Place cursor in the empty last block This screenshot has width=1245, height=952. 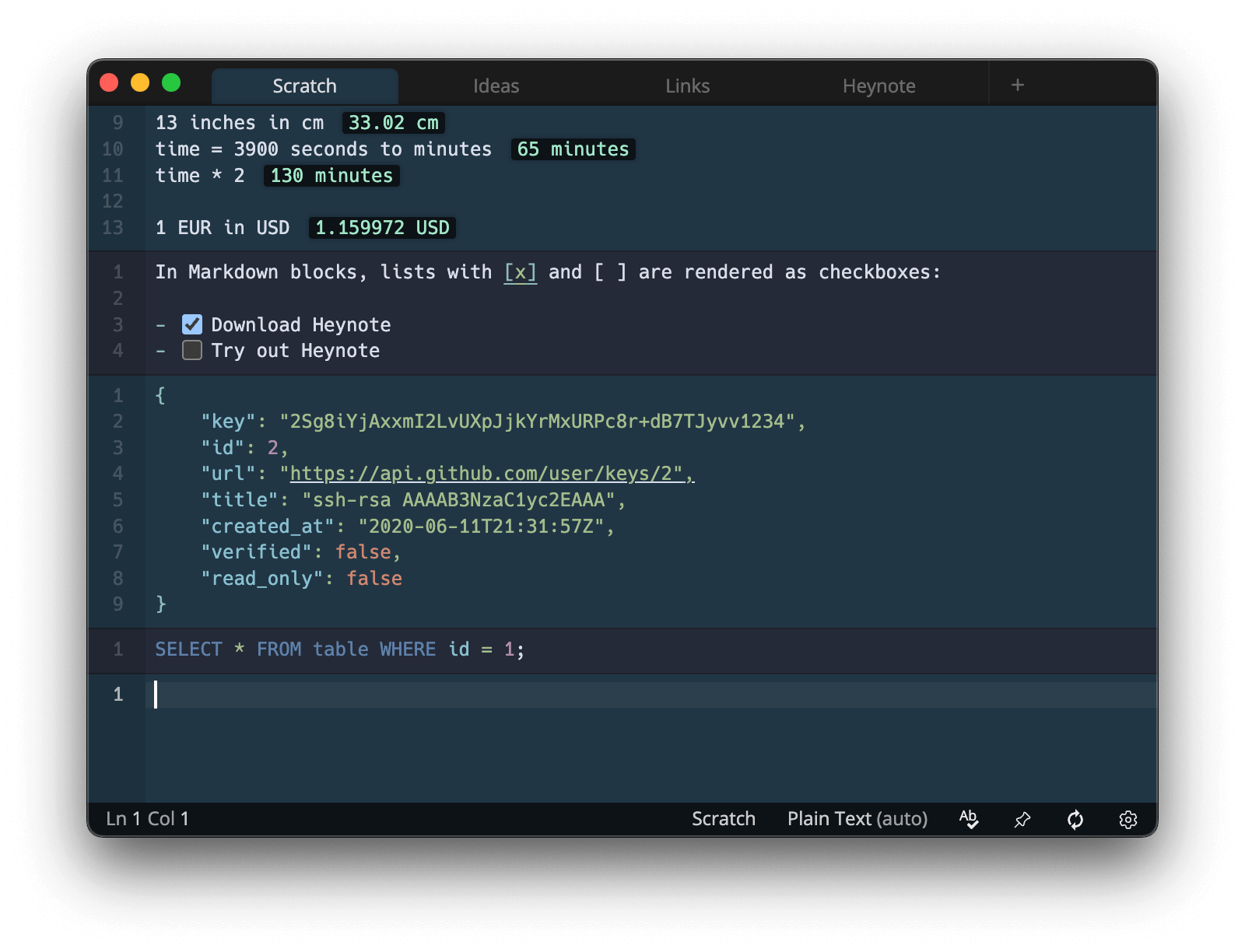[651, 695]
